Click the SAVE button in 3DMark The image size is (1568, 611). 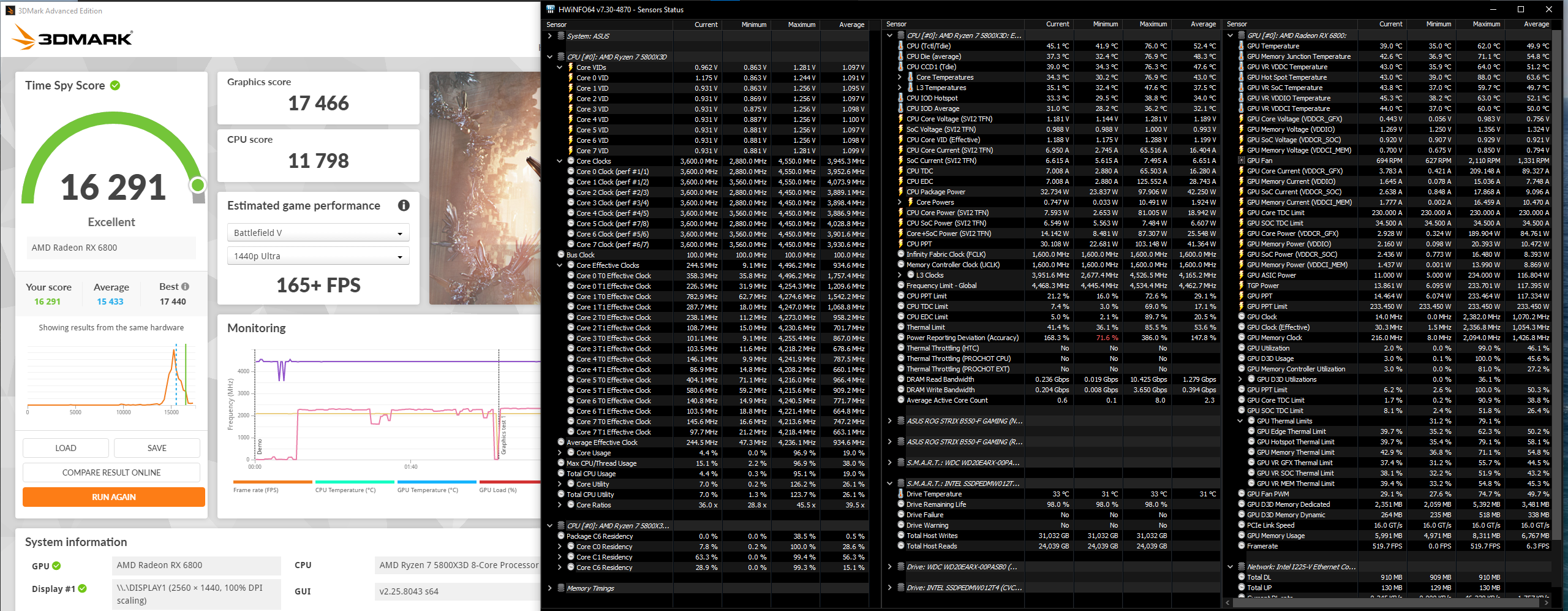157,448
